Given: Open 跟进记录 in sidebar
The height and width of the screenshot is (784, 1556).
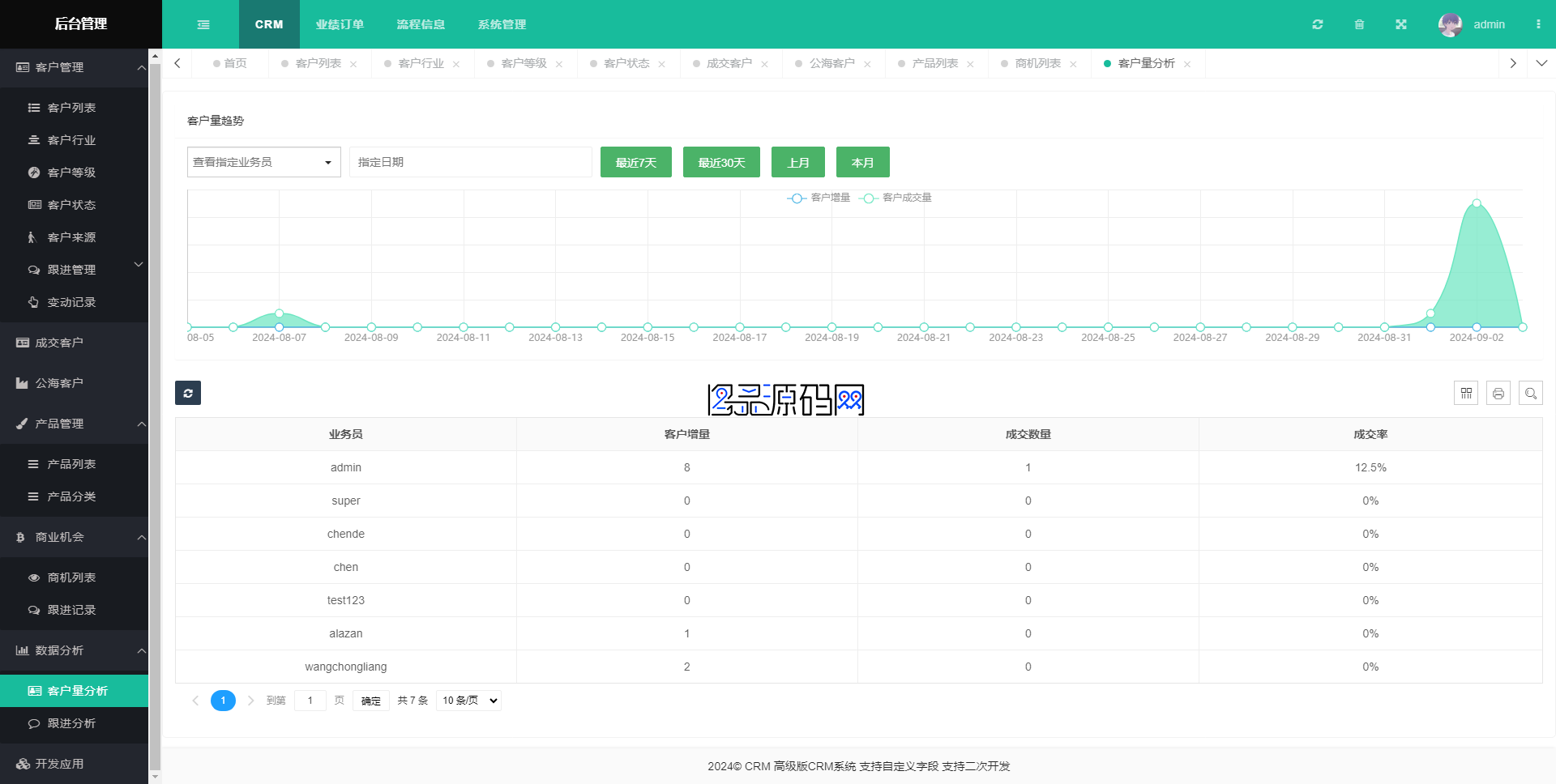Looking at the screenshot, I should pyautogui.click(x=74, y=610).
